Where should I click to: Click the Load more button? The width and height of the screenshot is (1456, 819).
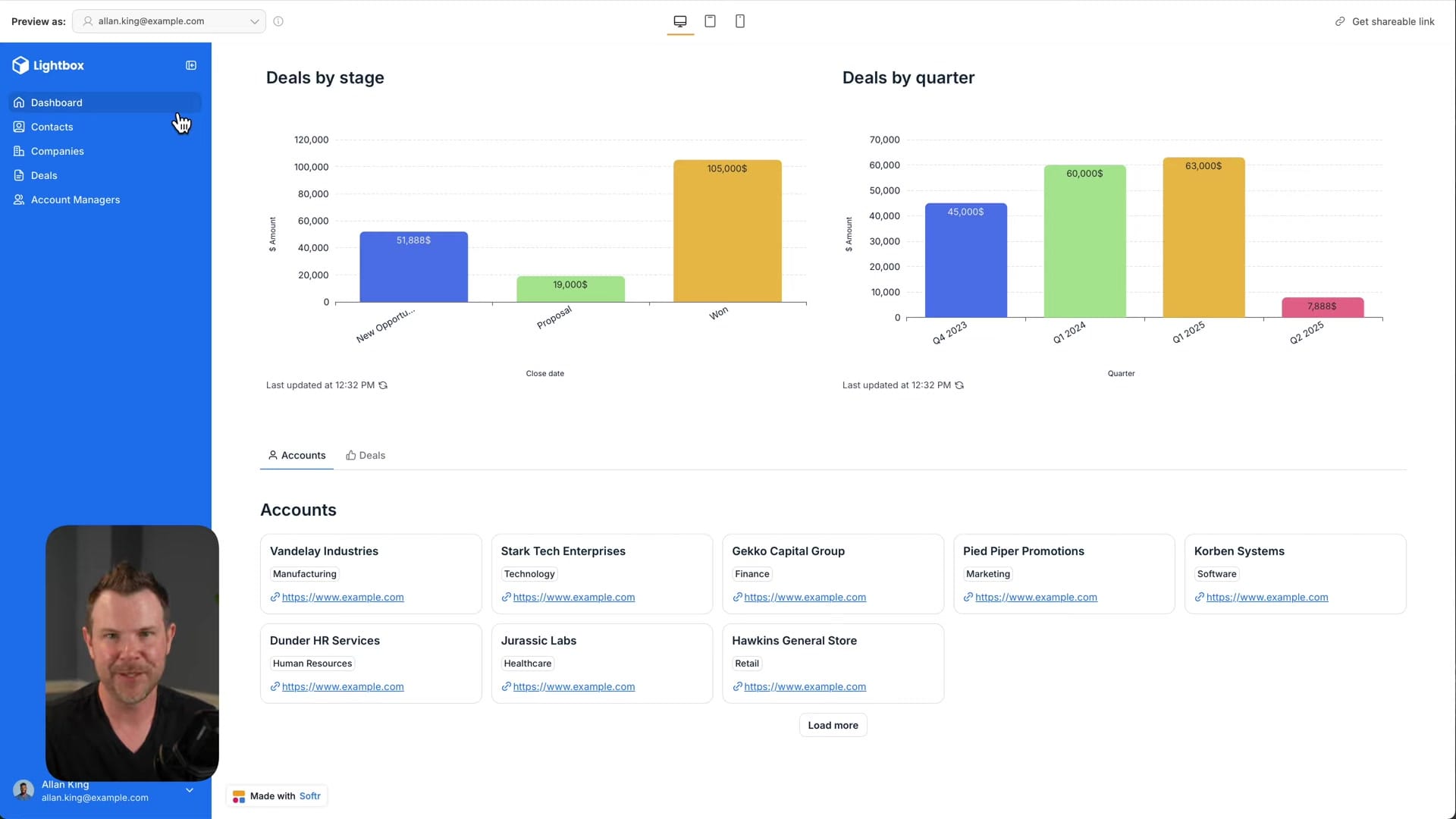tap(833, 725)
